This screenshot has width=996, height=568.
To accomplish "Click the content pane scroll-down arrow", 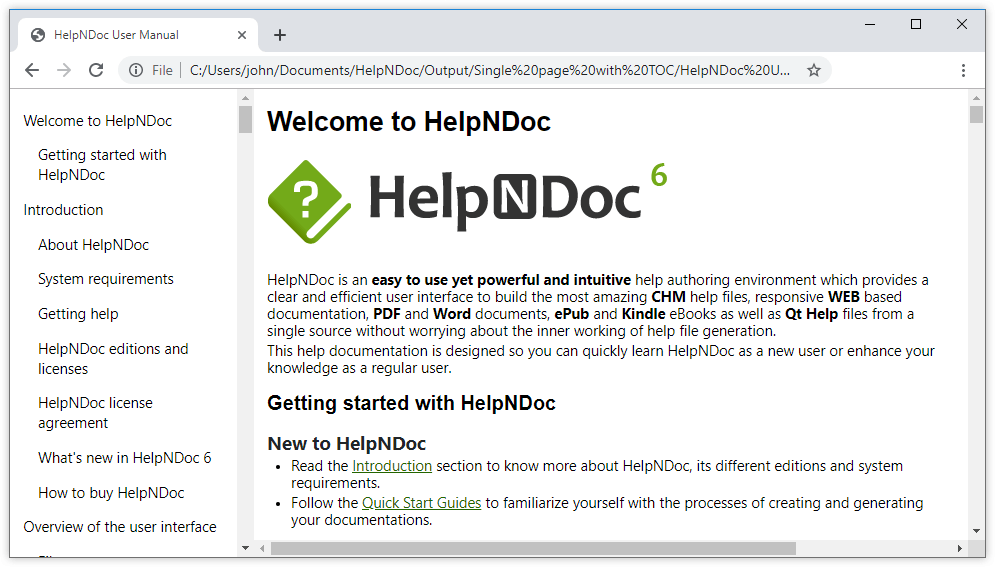I will [976, 531].
